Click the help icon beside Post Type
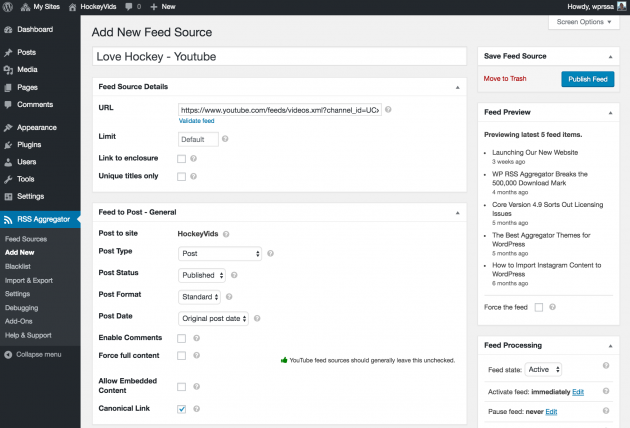630x428 pixels. point(270,253)
